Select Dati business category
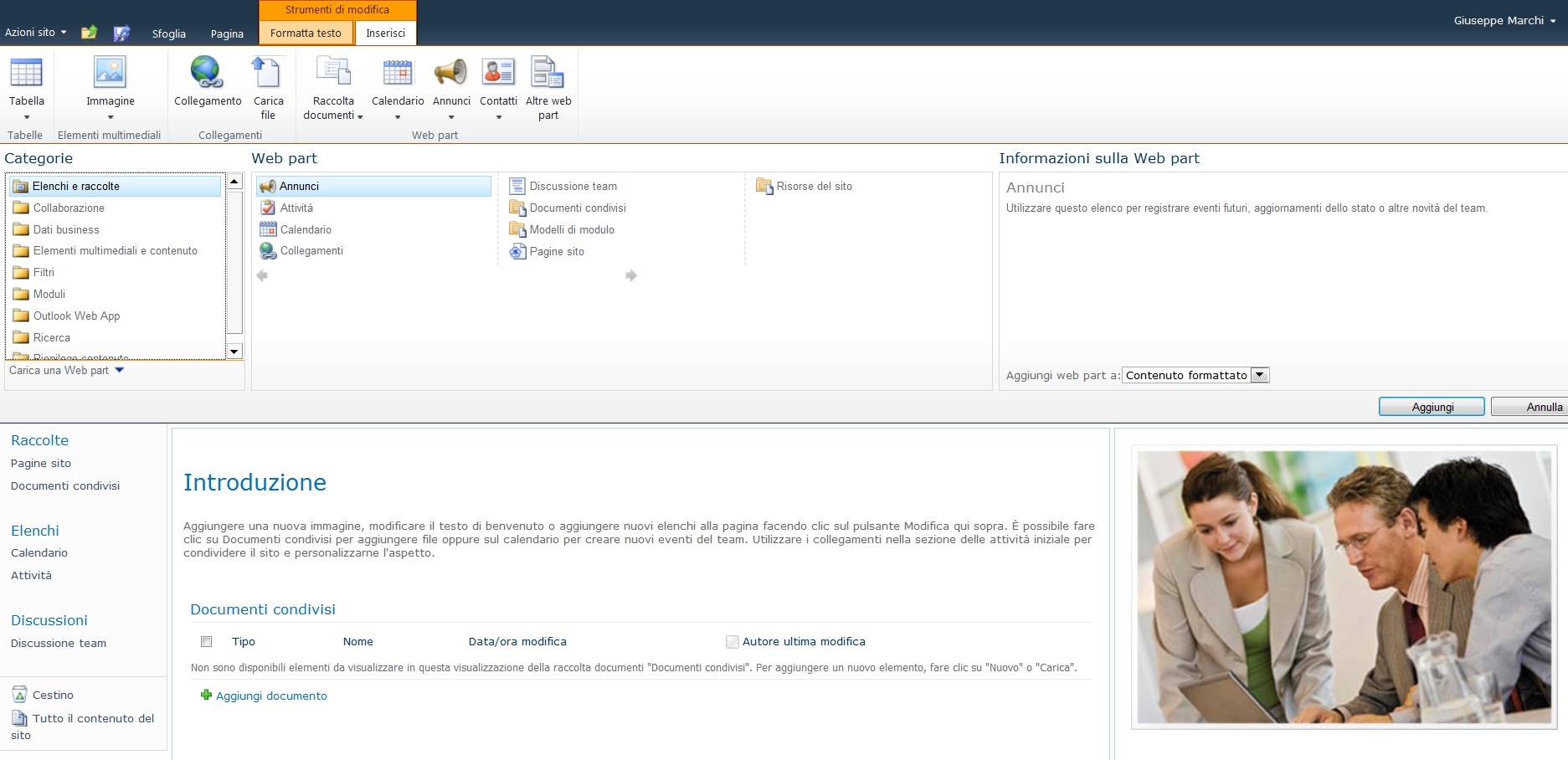This screenshot has height=760, width=1568. [x=56, y=229]
